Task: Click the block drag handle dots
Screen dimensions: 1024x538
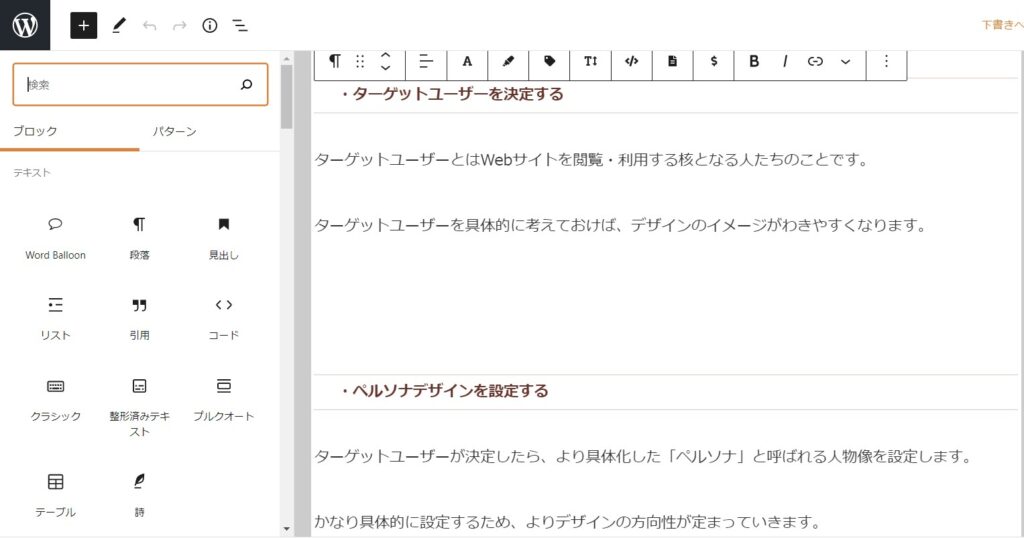Action: (360, 61)
